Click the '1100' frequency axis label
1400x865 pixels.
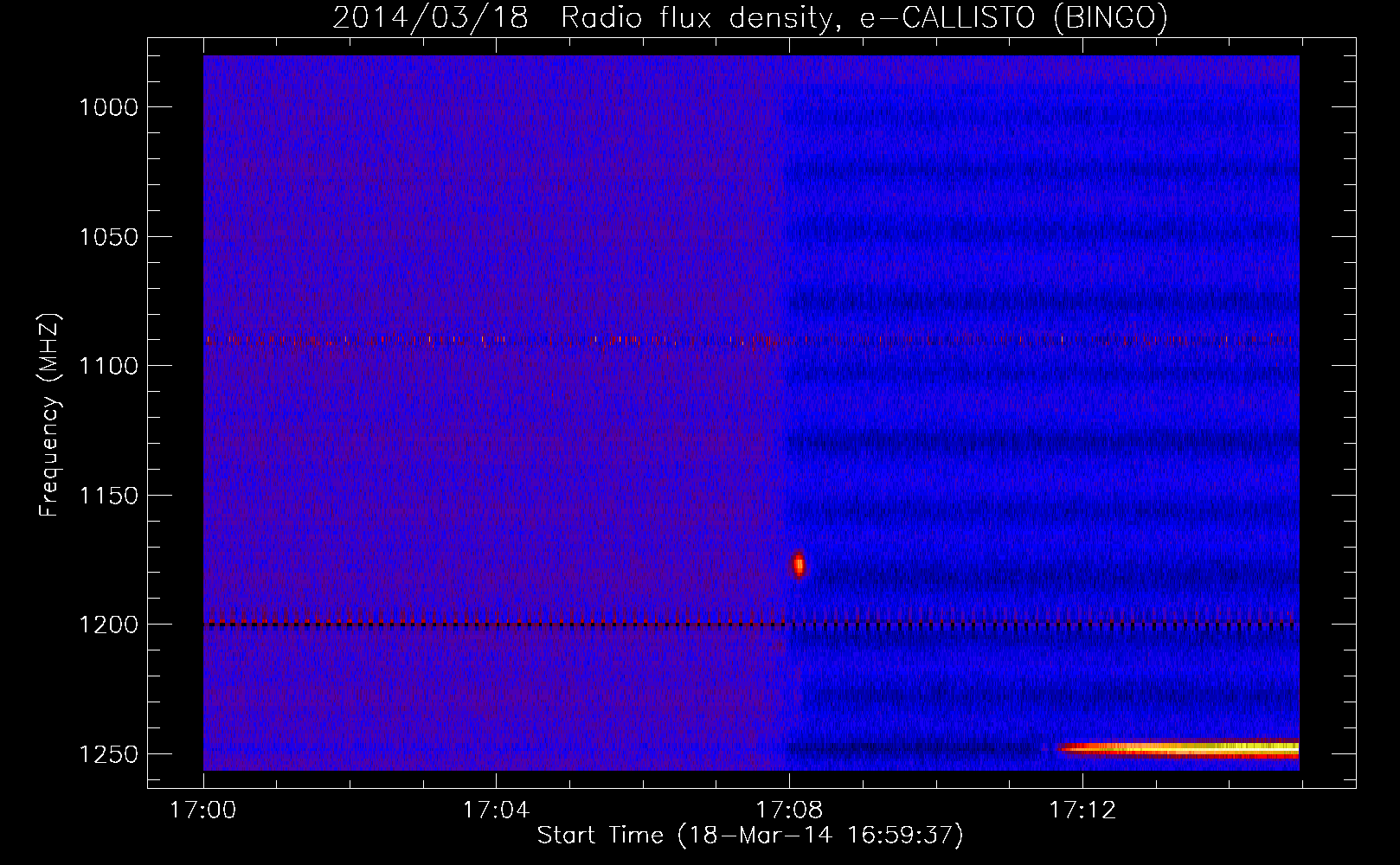point(108,366)
